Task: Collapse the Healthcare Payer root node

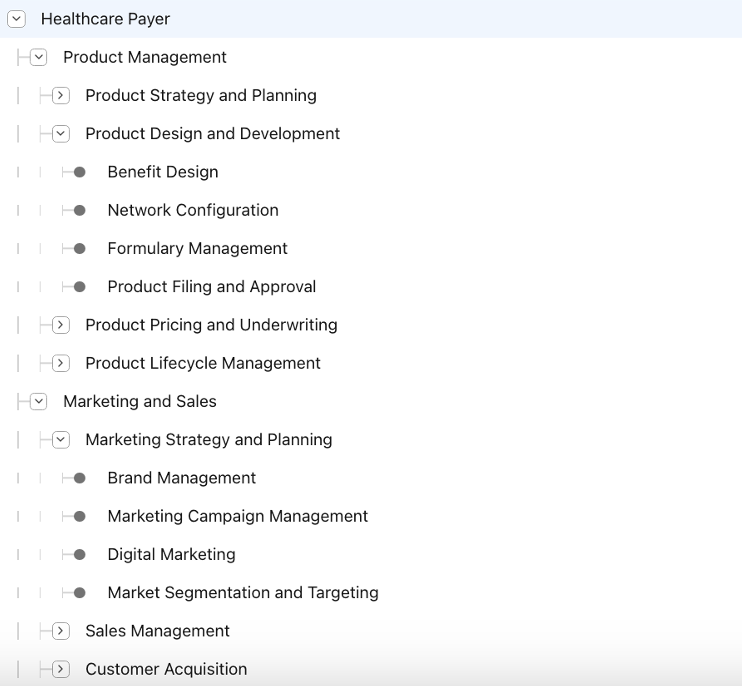Action: click(x=17, y=19)
